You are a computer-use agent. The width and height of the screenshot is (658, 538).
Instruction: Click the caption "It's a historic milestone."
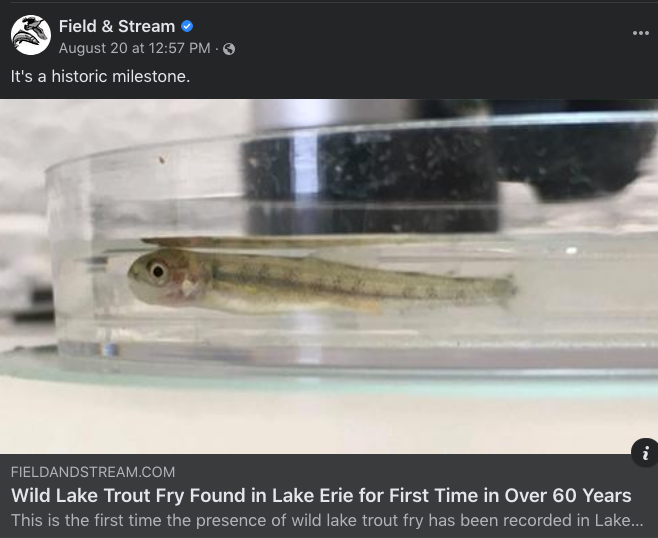click(x=100, y=76)
